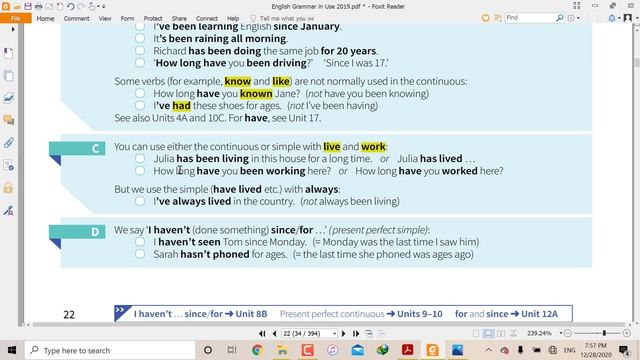Viewport: 640px width, 360px height.
Task: Click the heart favorite icon
Action: point(485,18)
